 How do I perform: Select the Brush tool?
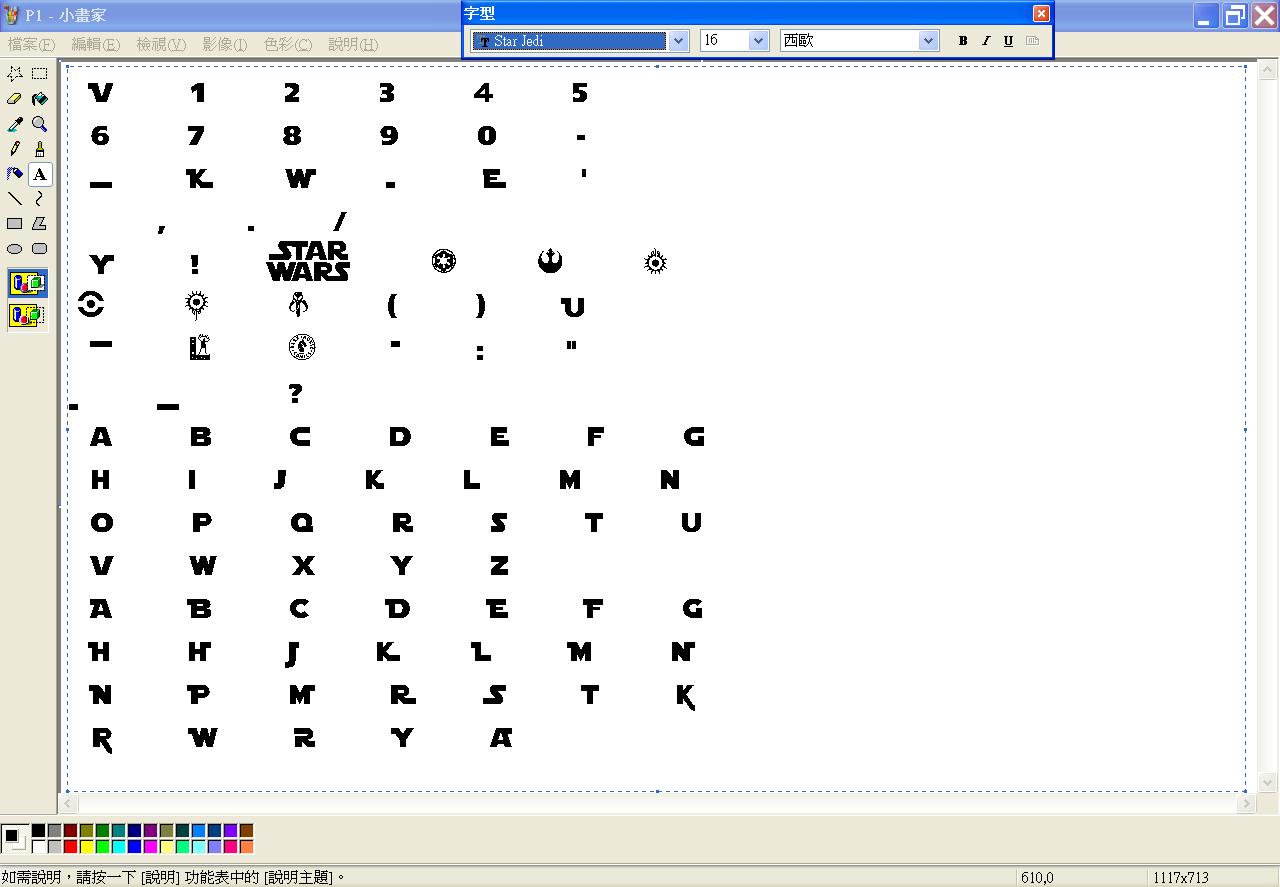pos(39,149)
